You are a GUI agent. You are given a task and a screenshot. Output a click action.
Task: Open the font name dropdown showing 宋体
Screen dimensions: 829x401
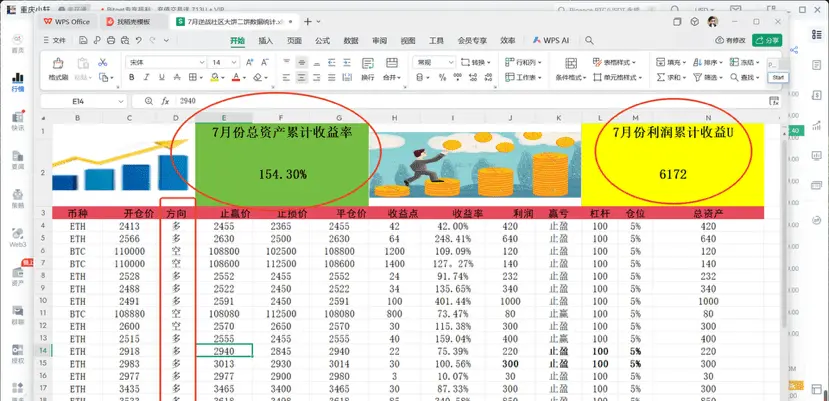[x=165, y=62]
